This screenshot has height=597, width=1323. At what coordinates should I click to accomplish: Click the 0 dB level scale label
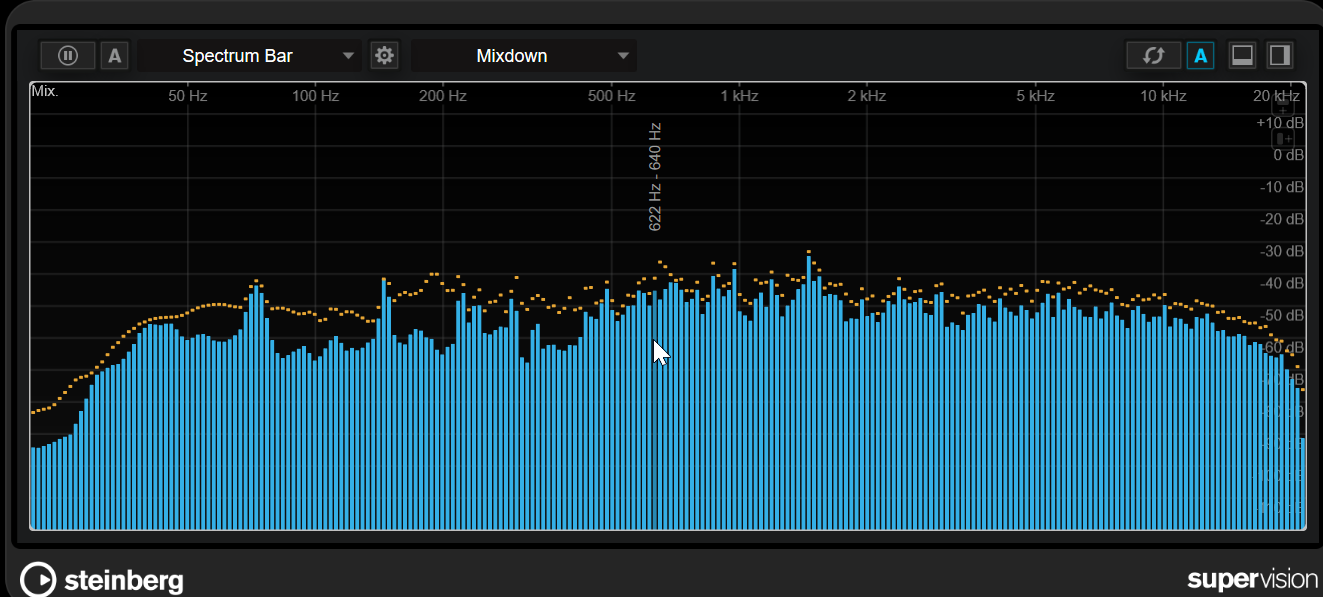click(1281, 155)
